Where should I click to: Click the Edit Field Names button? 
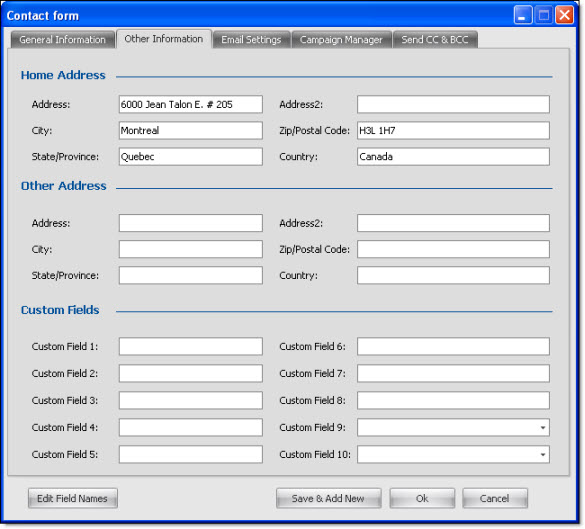(x=73, y=499)
